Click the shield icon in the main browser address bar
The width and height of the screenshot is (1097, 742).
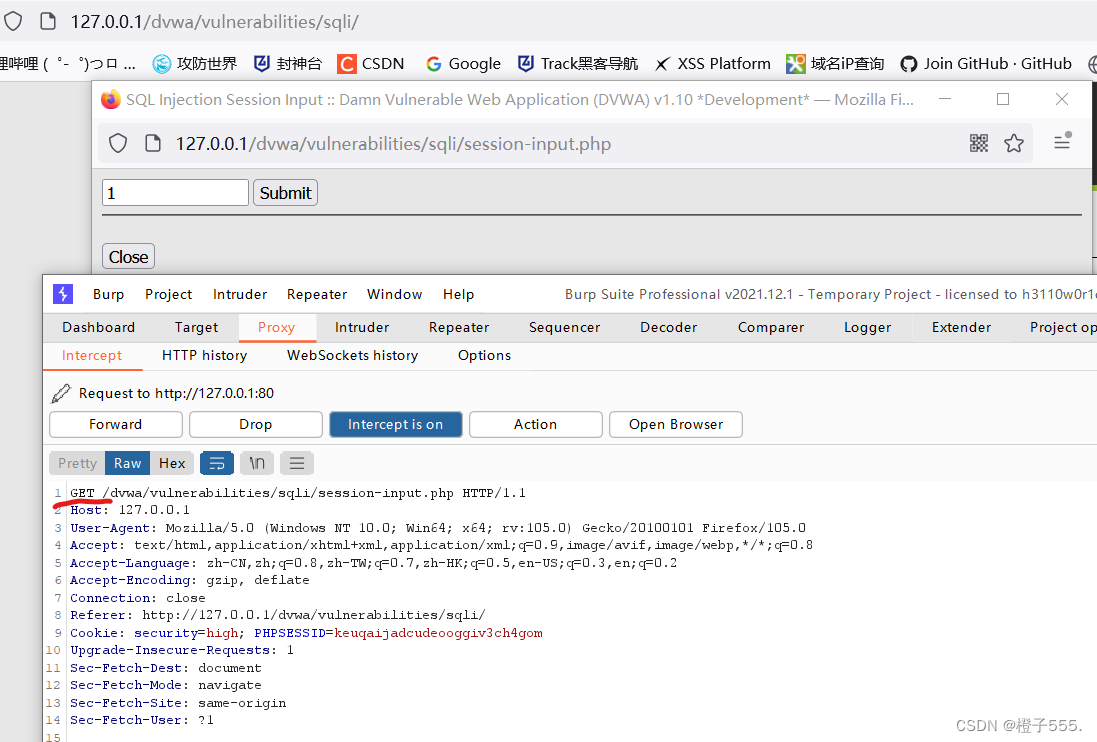[12, 21]
